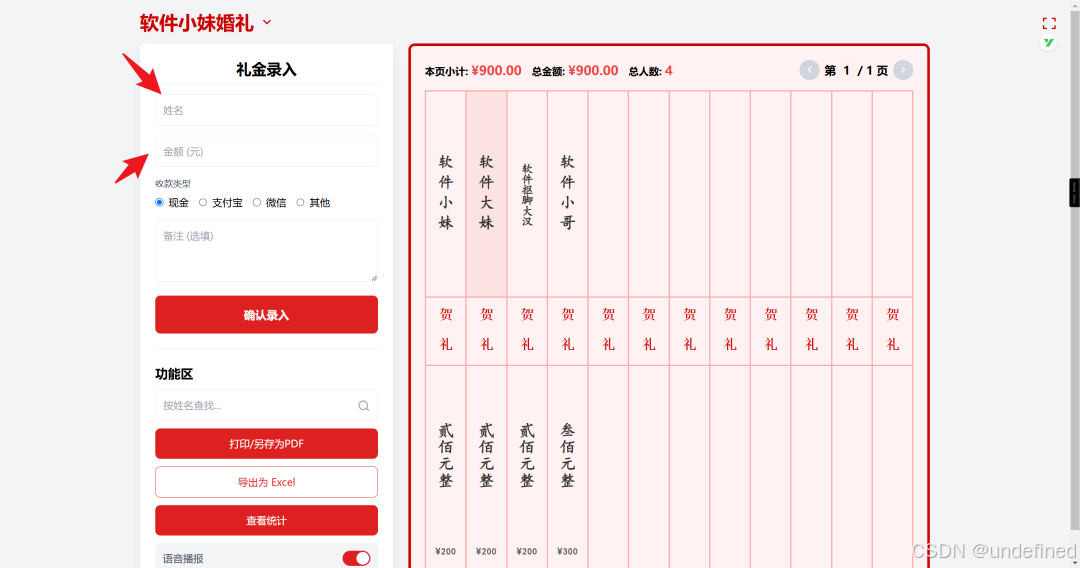The height and width of the screenshot is (568, 1080).
Task: Focus the 金额 (元) input field
Action: tap(267, 151)
